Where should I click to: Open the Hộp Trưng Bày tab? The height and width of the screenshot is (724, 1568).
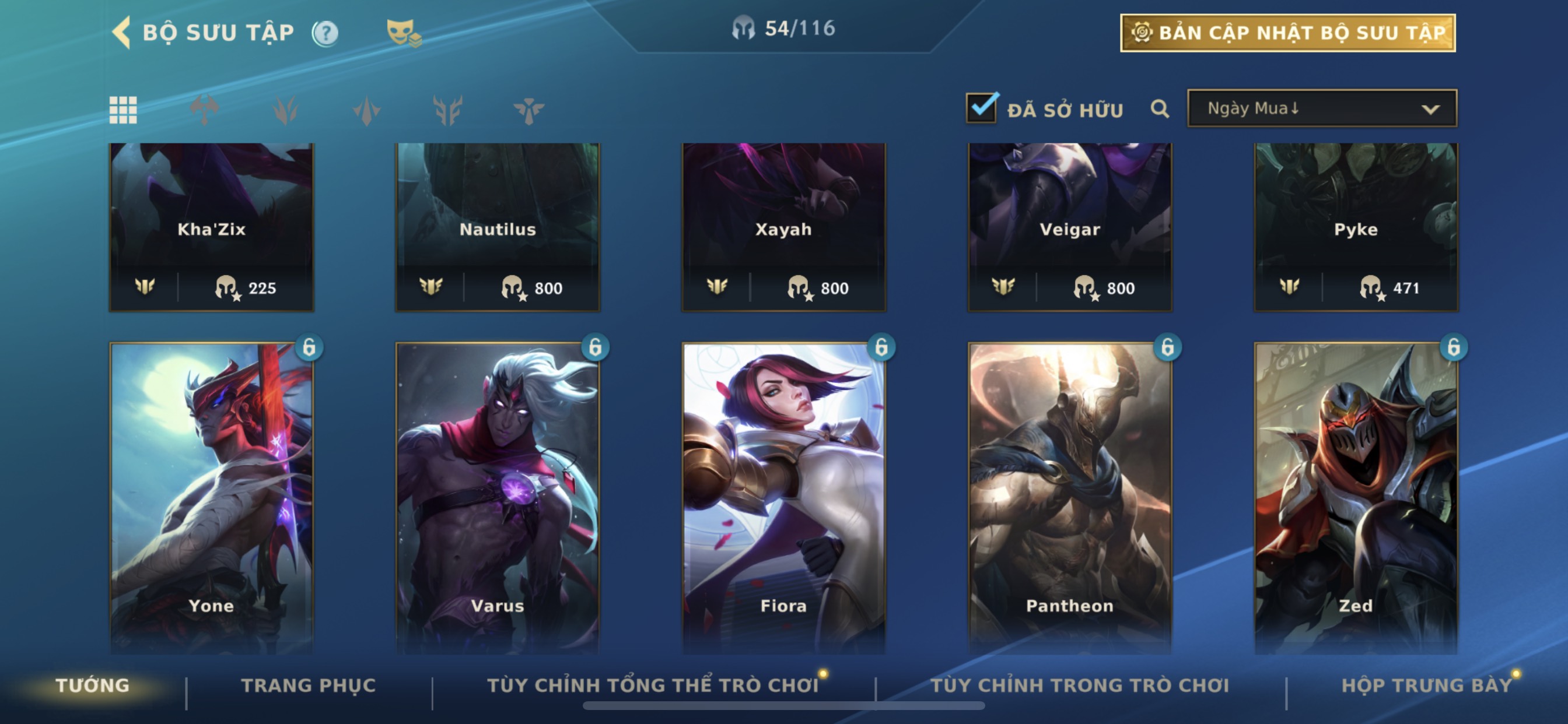pos(1427,685)
